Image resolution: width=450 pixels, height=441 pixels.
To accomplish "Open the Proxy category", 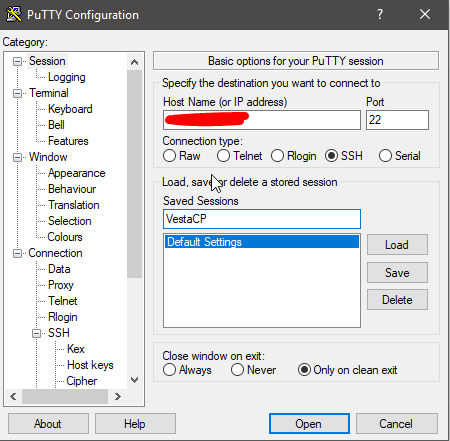I will coord(61,285).
